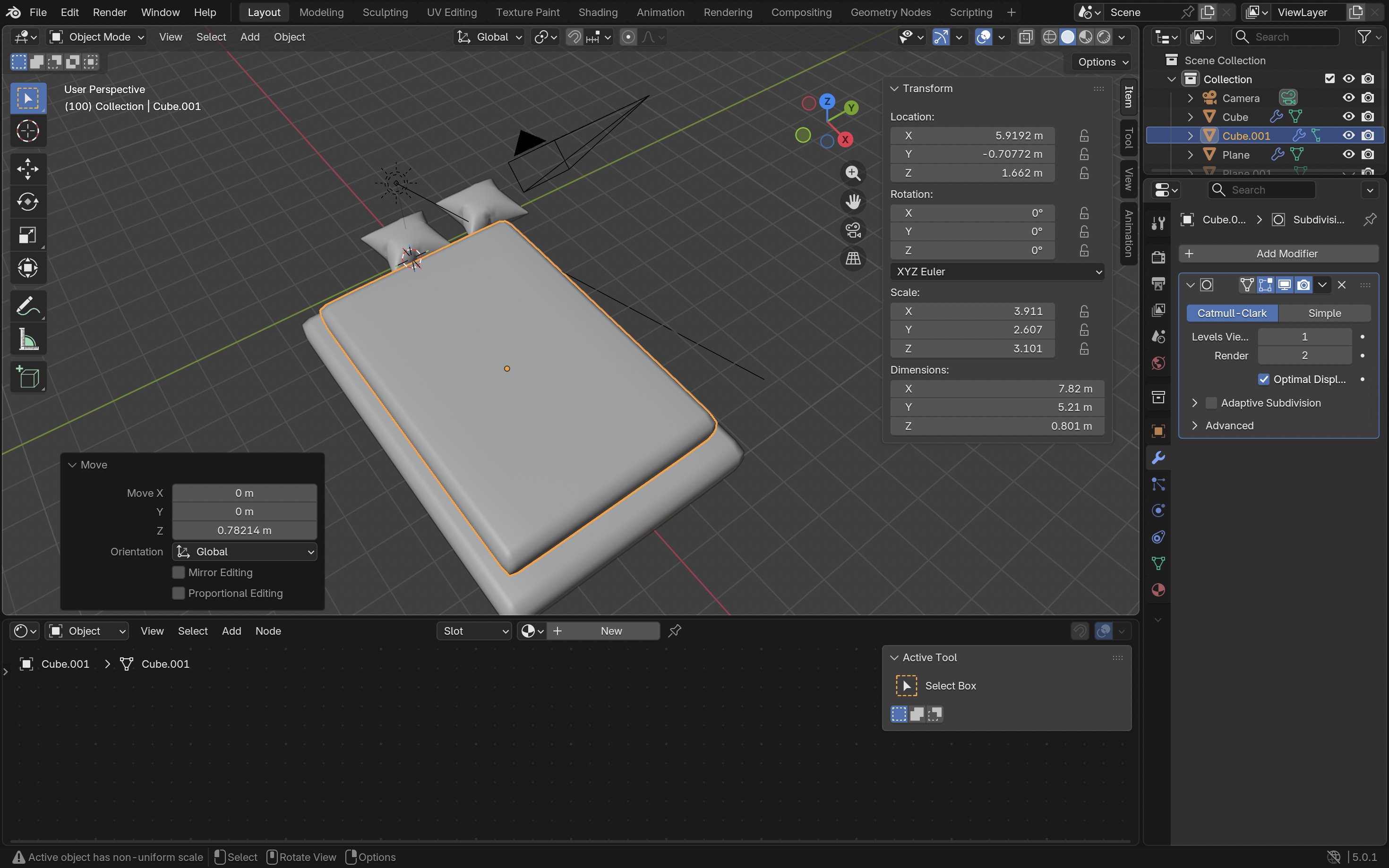
Task: Toggle camera view in viewport
Action: [853, 230]
